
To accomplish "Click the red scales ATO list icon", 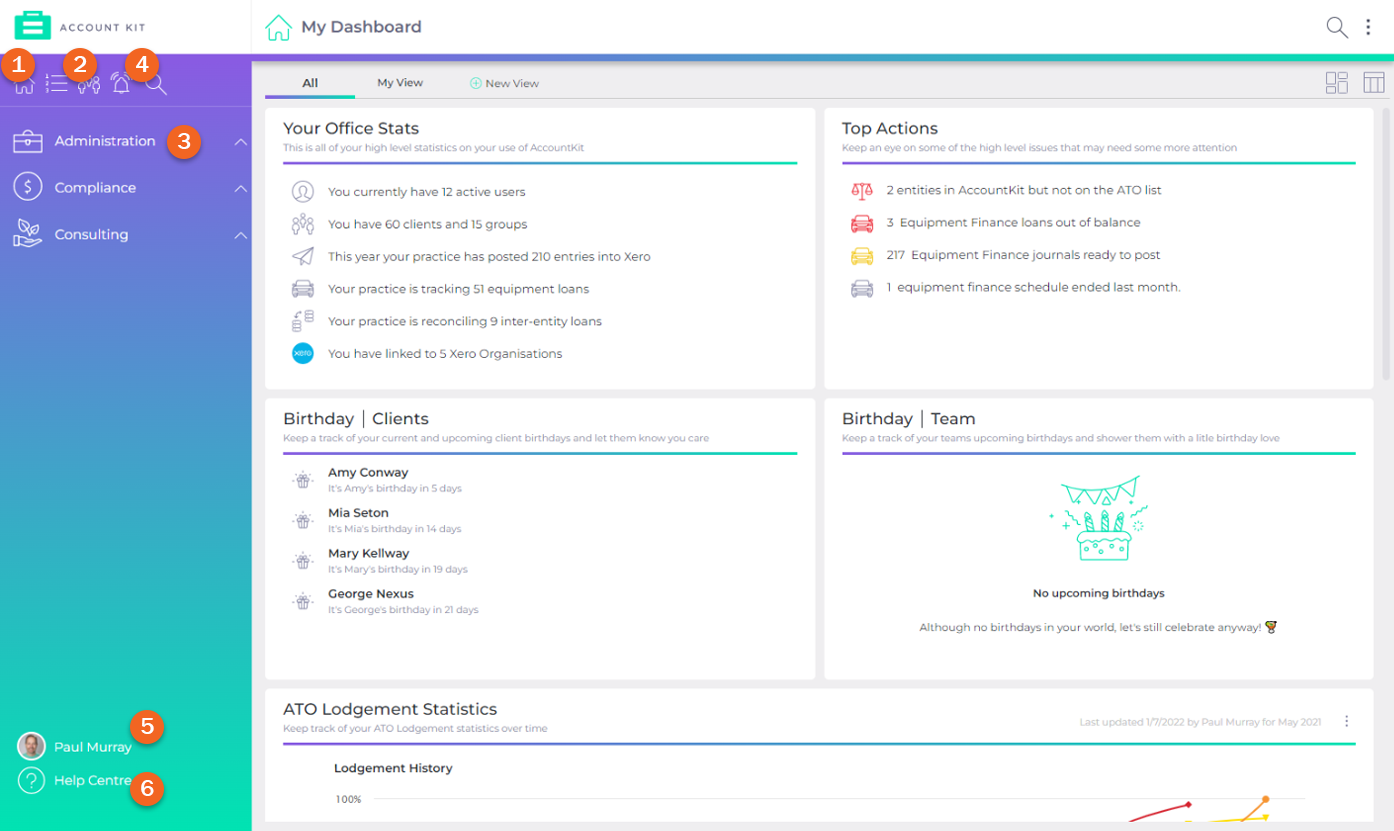I will click(862, 190).
